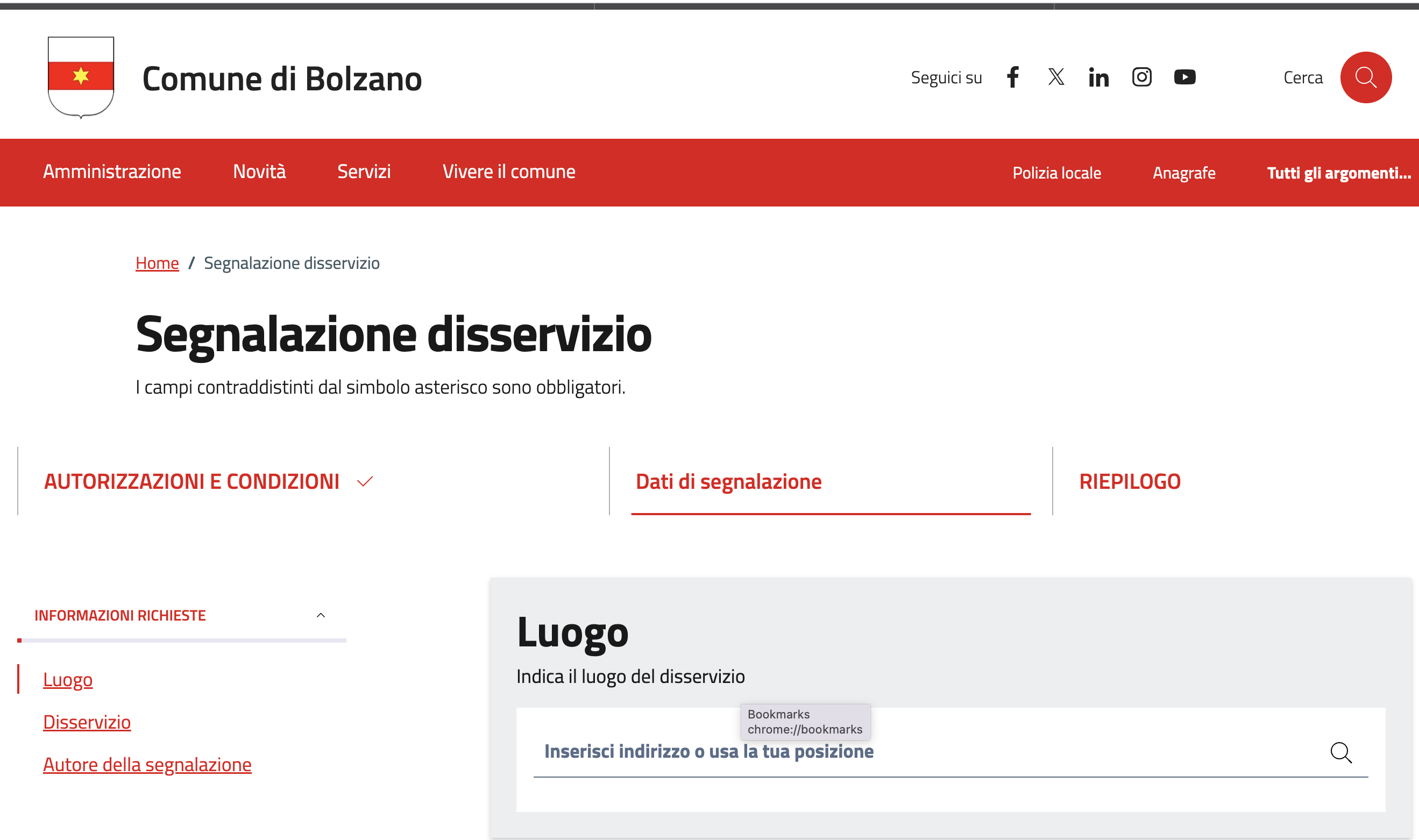Click the checkmark next to Autorizzazioni e condizioni
The width and height of the screenshot is (1419, 840).
coord(365,482)
